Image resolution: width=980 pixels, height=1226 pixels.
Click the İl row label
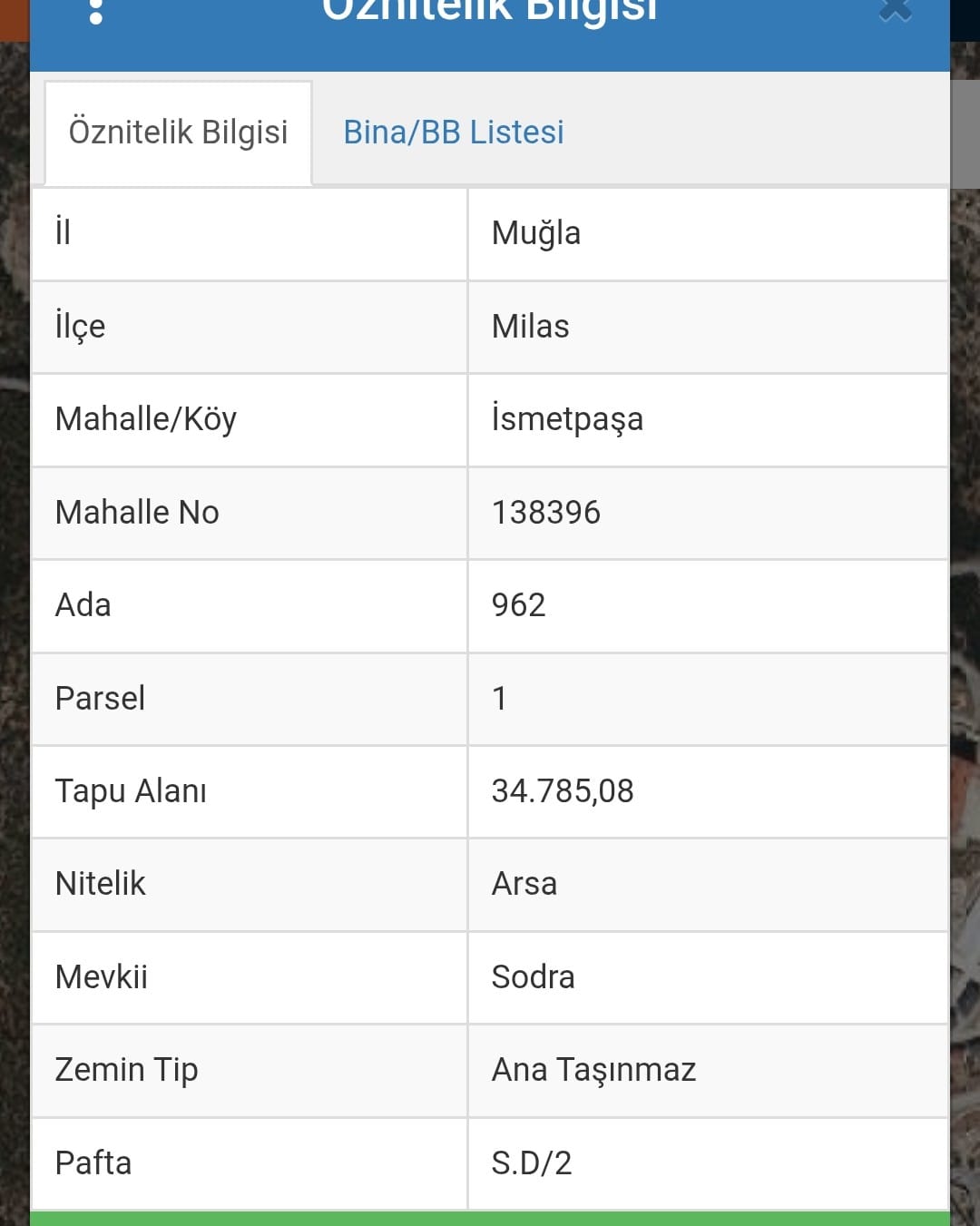tap(64, 233)
